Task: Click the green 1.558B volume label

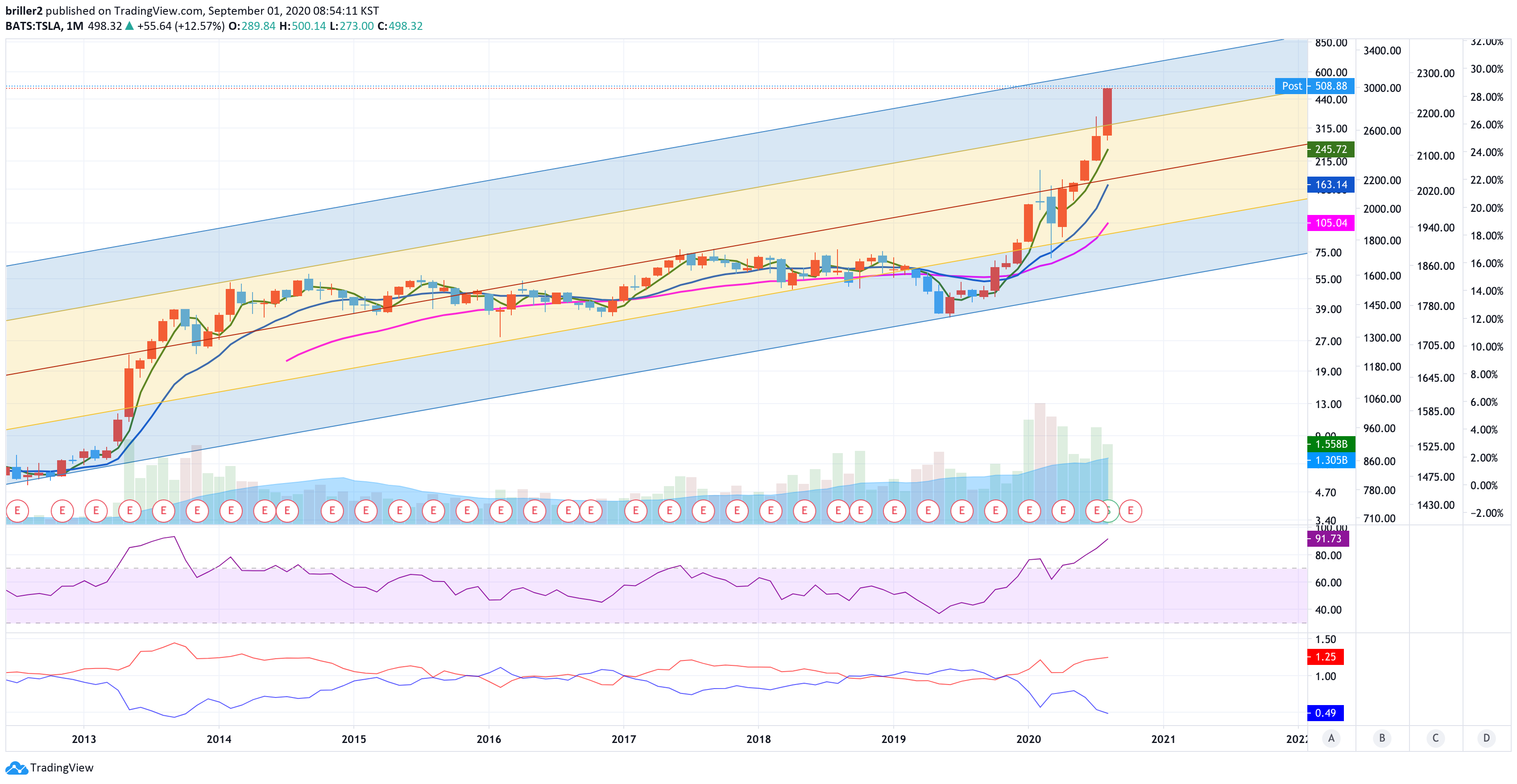Action: pyautogui.click(x=1331, y=444)
